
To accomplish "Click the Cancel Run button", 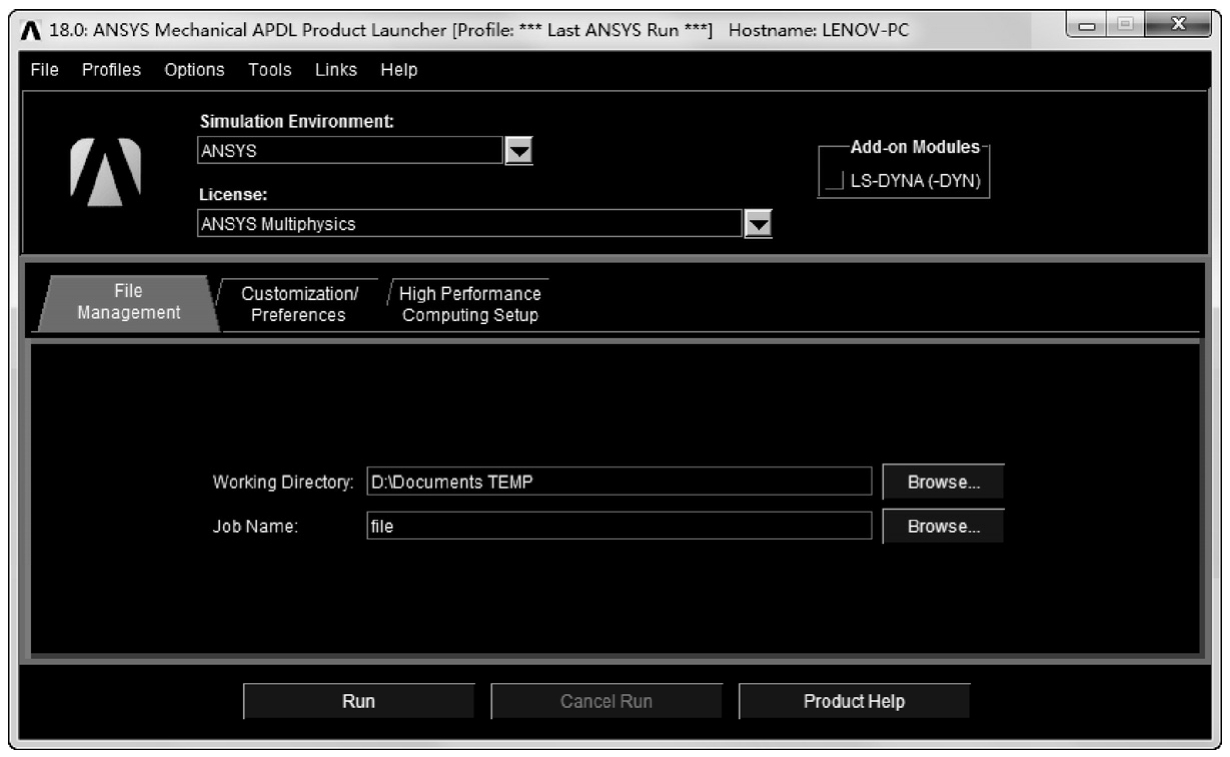I will pos(607,701).
